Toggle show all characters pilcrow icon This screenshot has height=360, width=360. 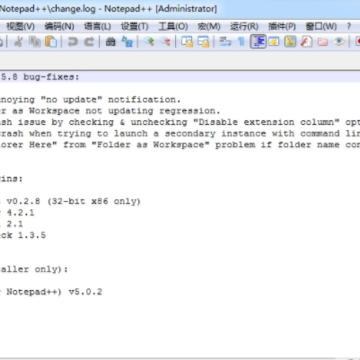tap(241, 42)
